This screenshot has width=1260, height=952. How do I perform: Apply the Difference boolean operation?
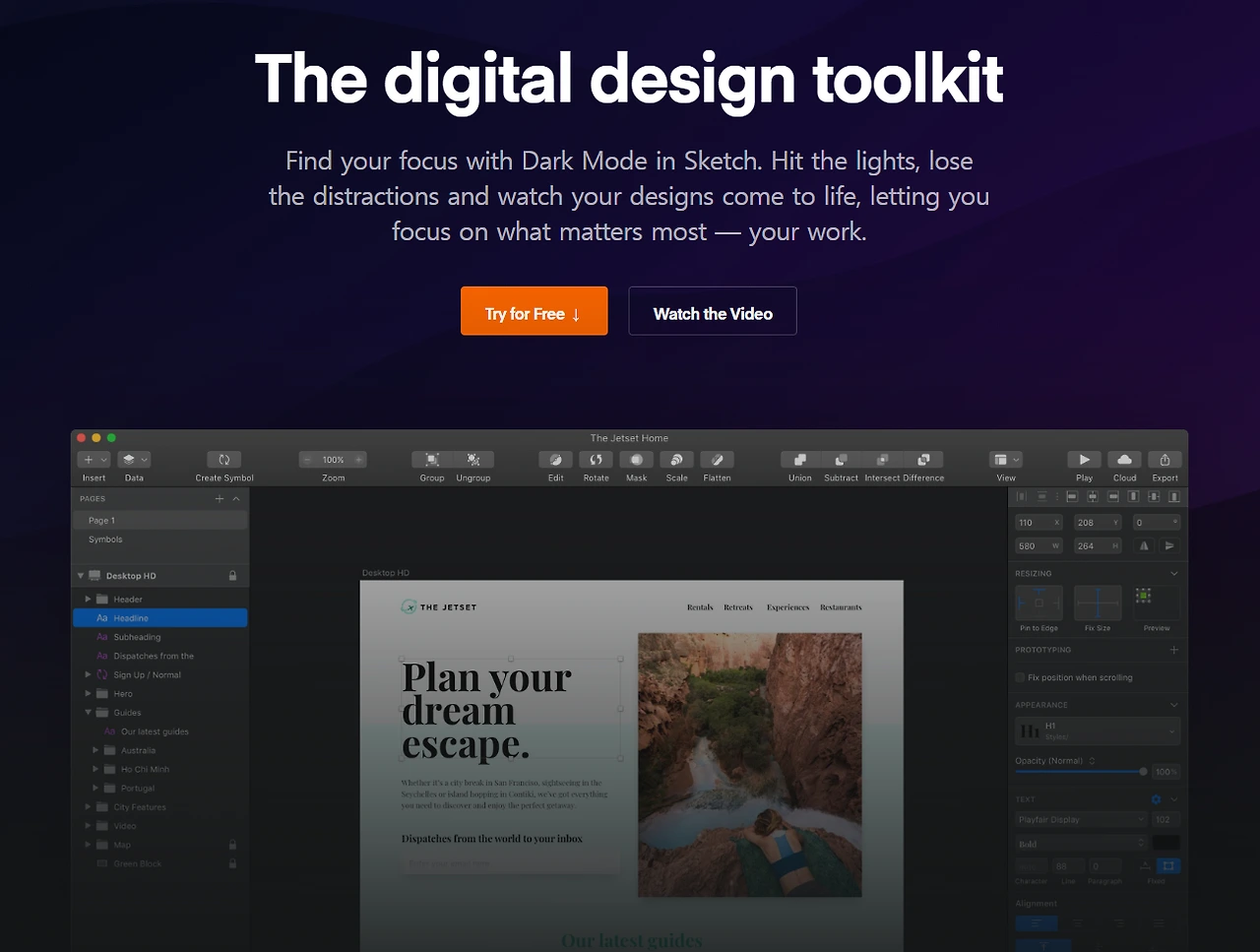[x=923, y=460]
